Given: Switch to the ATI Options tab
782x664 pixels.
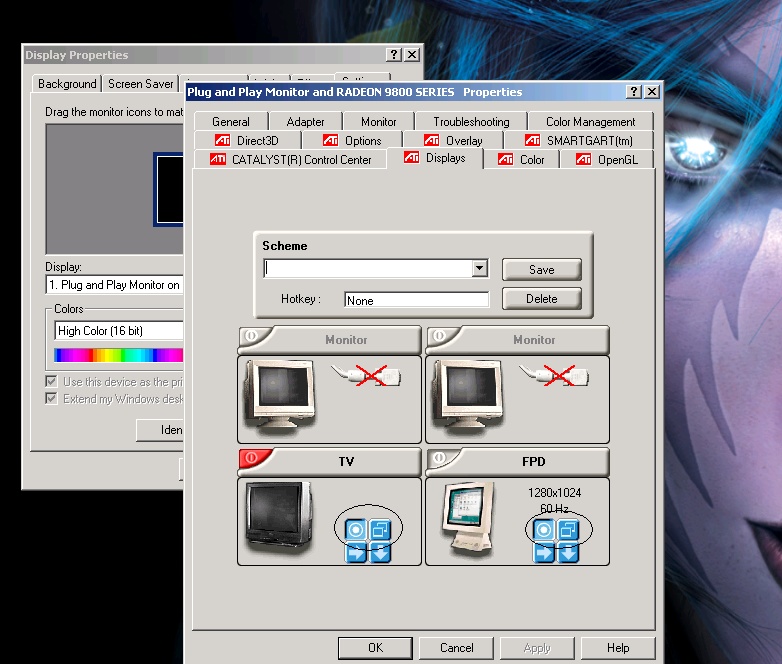Looking at the screenshot, I should [x=352, y=141].
